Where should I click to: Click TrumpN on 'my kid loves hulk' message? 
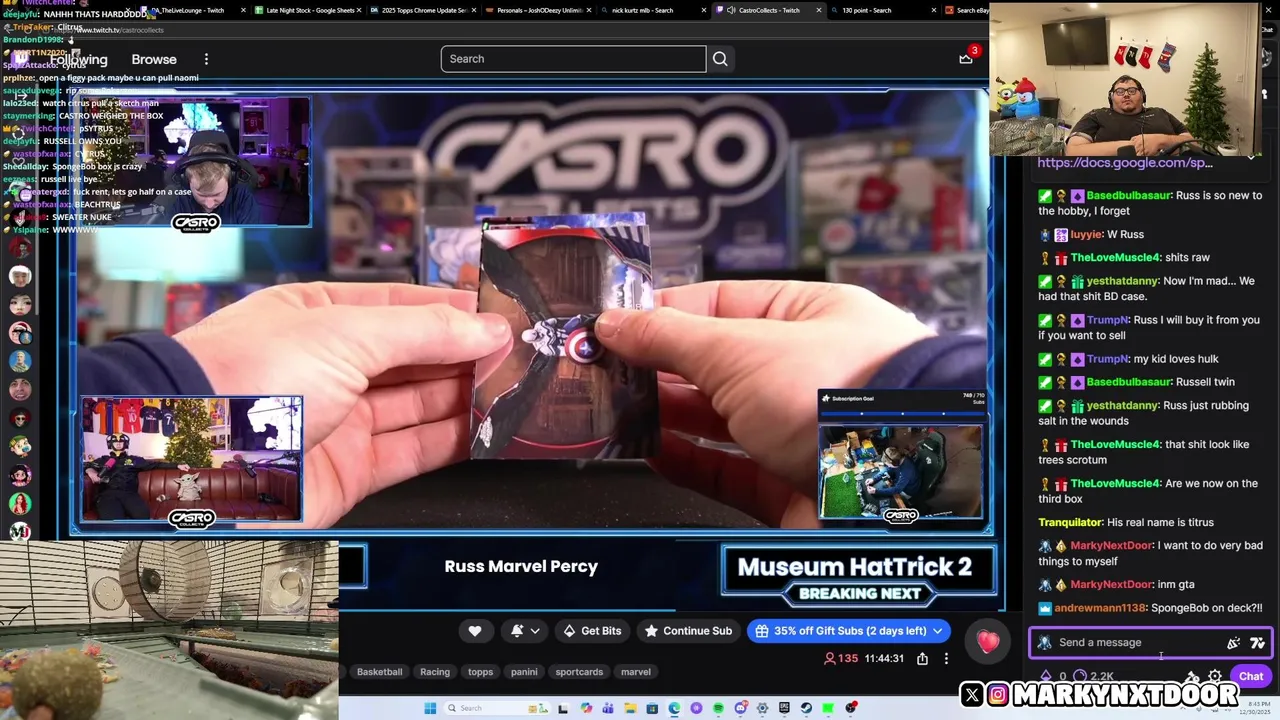[1107, 359]
